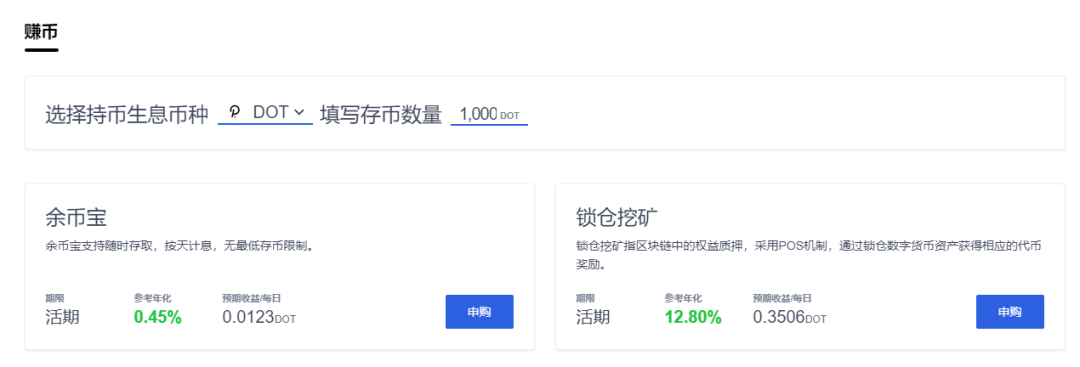The width and height of the screenshot is (1080, 367).
Task: Click 活期 term in 锁仓挖矿 card
Action: tap(592, 317)
